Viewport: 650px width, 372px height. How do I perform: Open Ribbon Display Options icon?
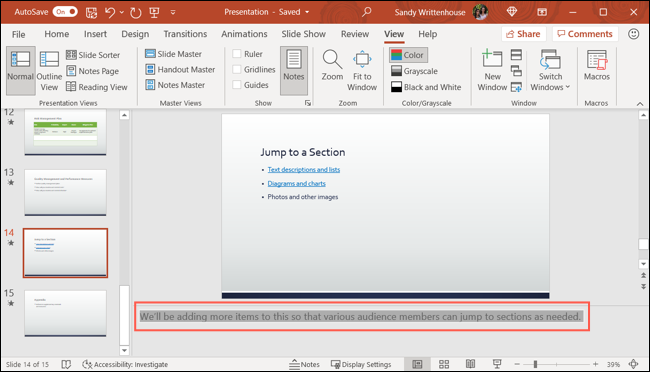click(x=542, y=12)
